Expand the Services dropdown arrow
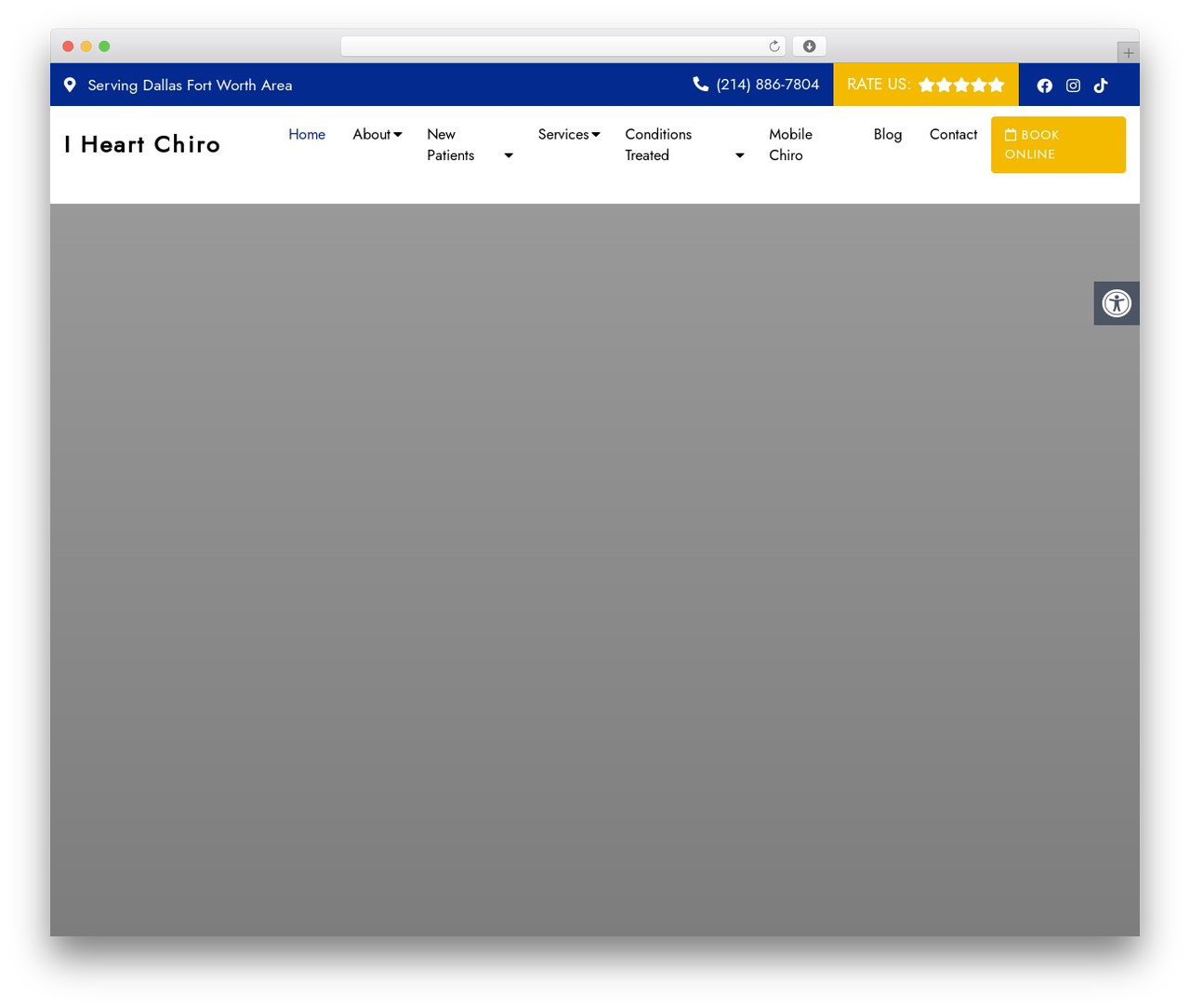The image size is (1190, 1008). click(596, 135)
